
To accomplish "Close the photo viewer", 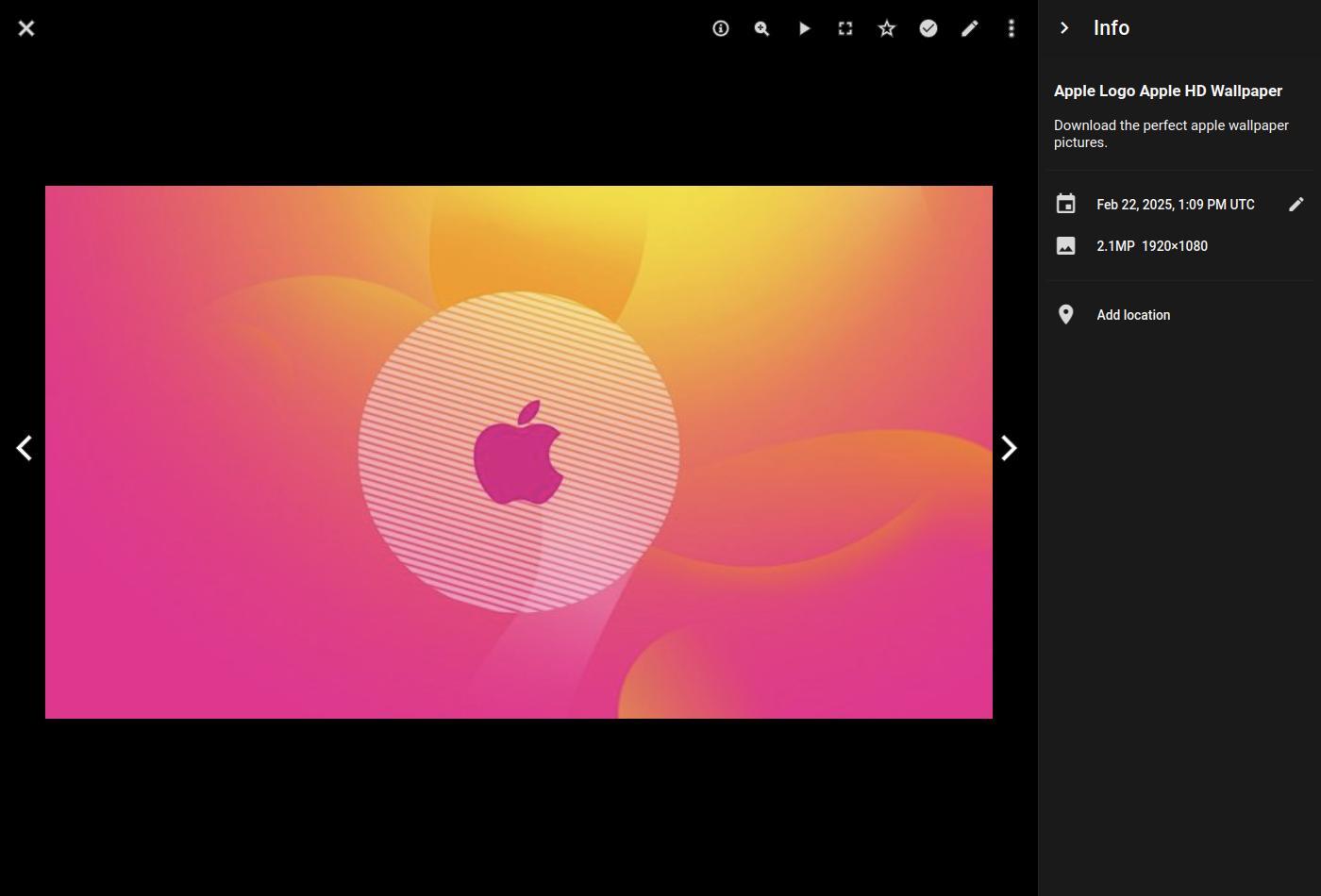I will click(x=26, y=28).
